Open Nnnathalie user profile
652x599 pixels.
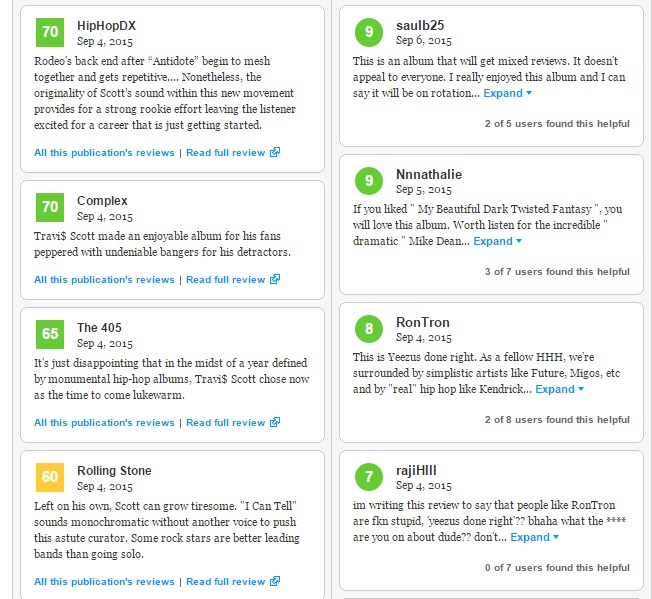tap(428, 174)
